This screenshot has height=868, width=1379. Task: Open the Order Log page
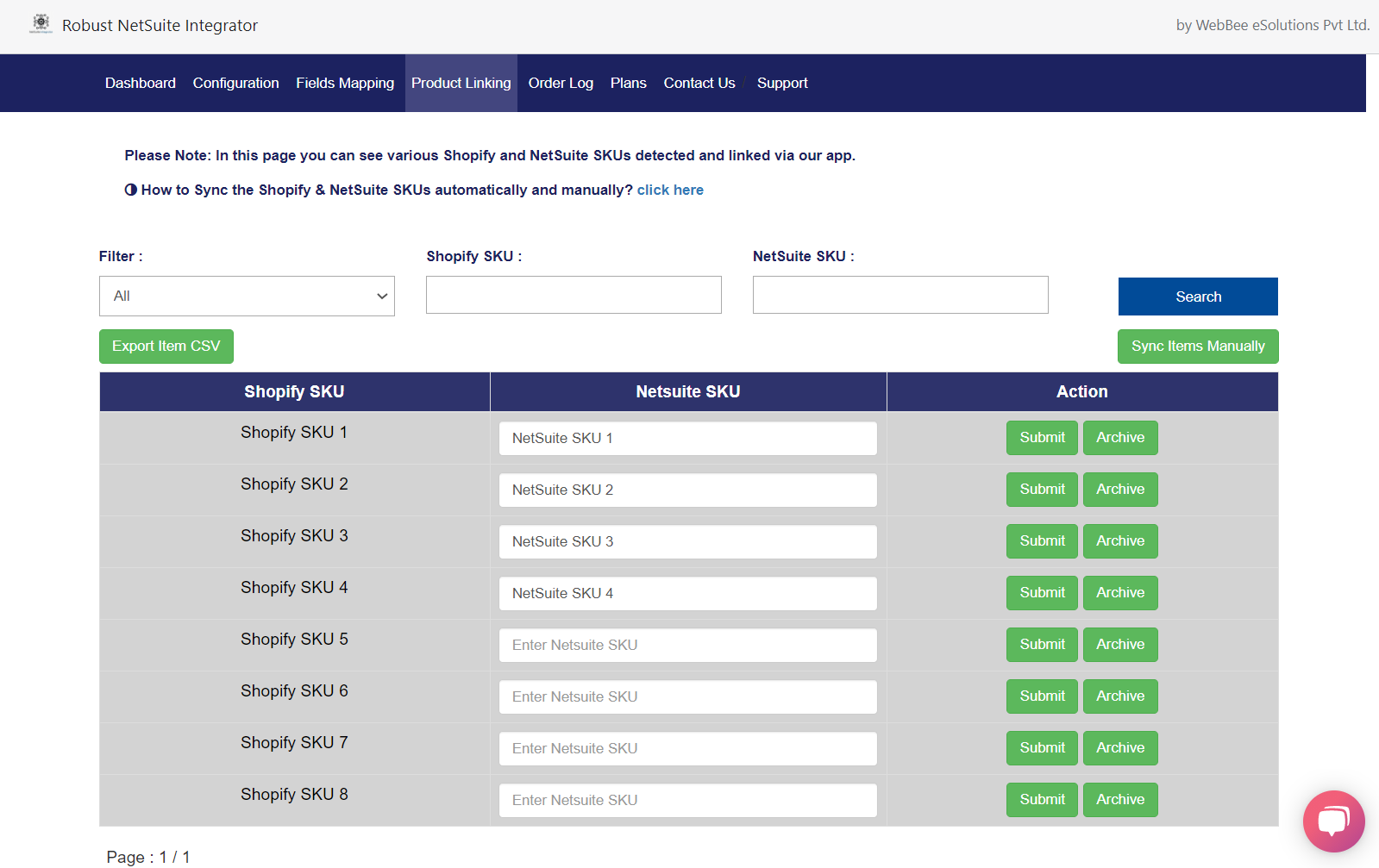pos(561,83)
